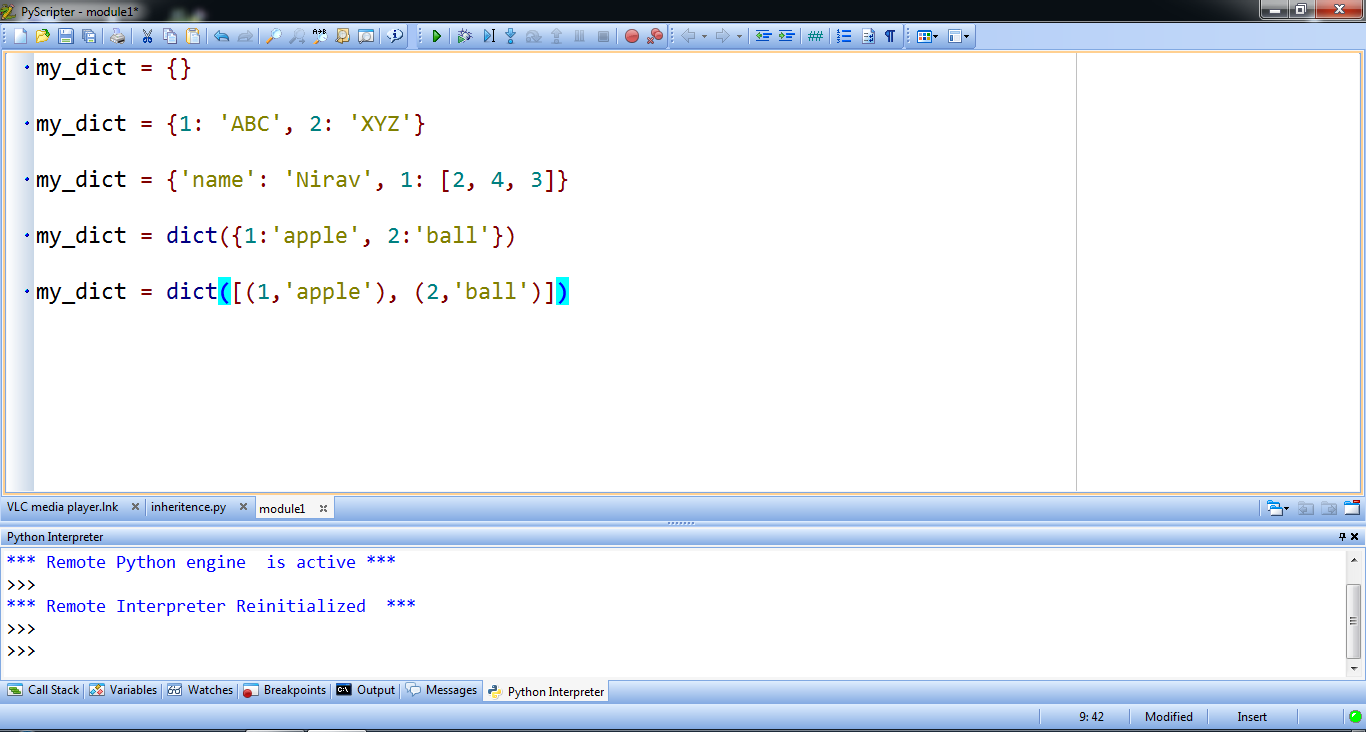Image resolution: width=1366 pixels, height=732 pixels.
Task: Close the module1 editor tab
Action: click(323, 508)
